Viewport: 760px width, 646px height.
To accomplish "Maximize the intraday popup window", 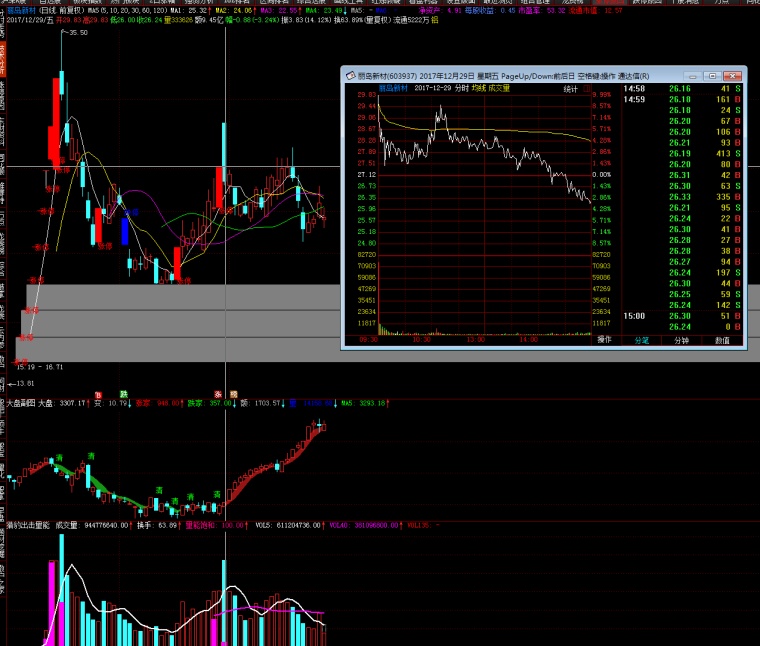I will pyautogui.click(x=712, y=76).
